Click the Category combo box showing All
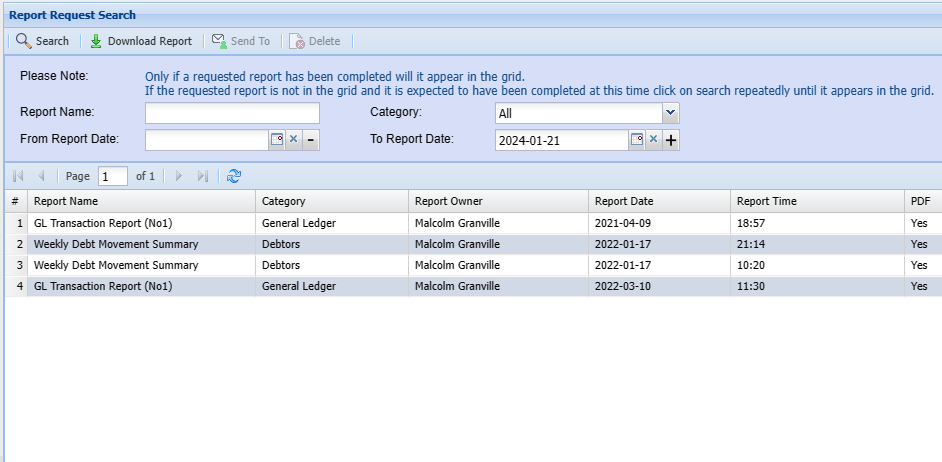The width and height of the screenshot is (942, 462). click(579, 113)
